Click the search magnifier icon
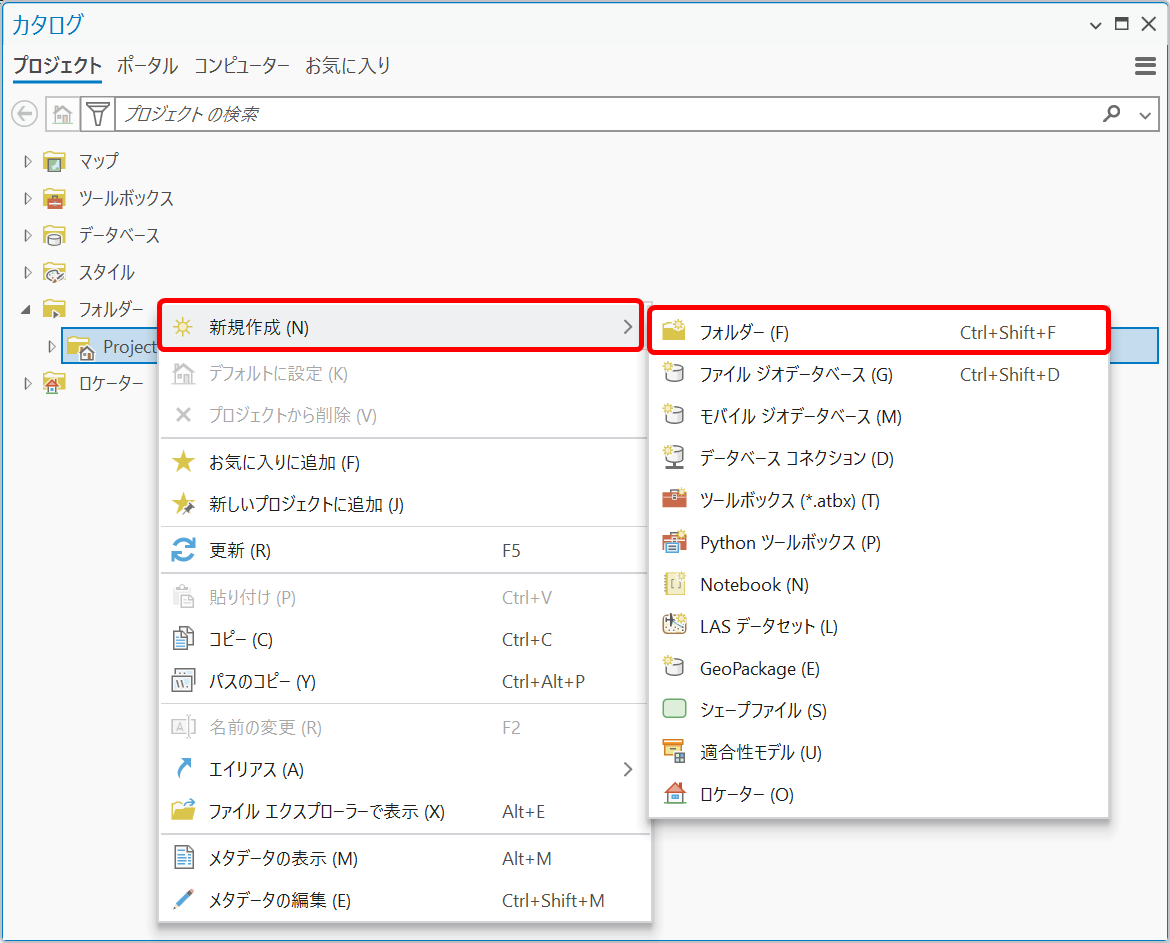Viewport: 1170px width, 943px height. (x=1111, y=114)
